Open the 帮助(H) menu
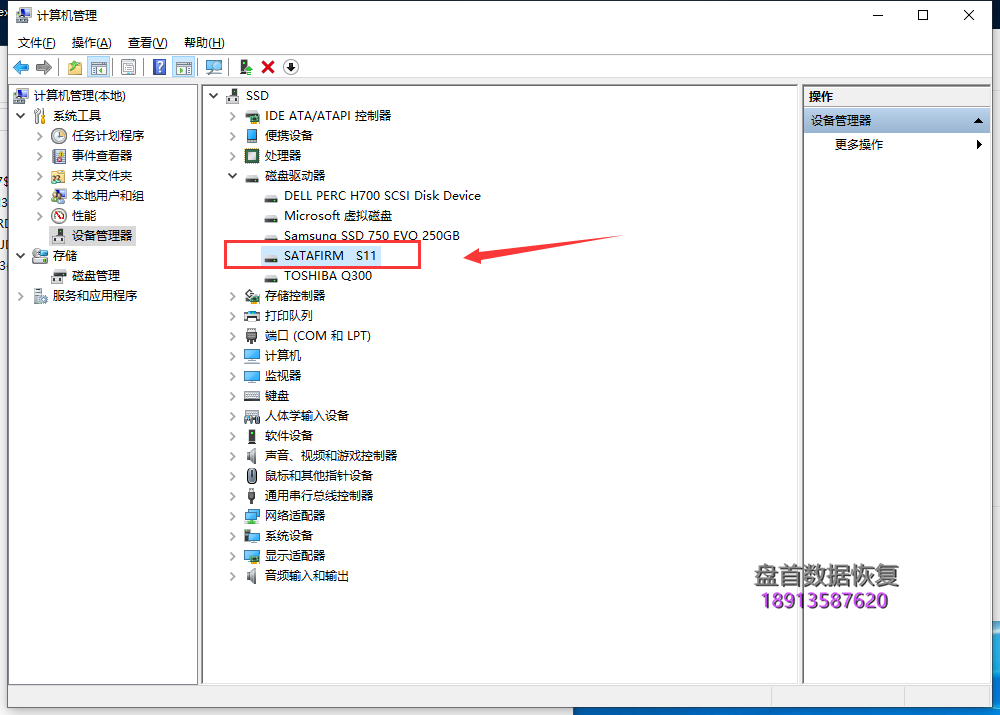This screenshot has width=1000, height=715. coord(204,43)
